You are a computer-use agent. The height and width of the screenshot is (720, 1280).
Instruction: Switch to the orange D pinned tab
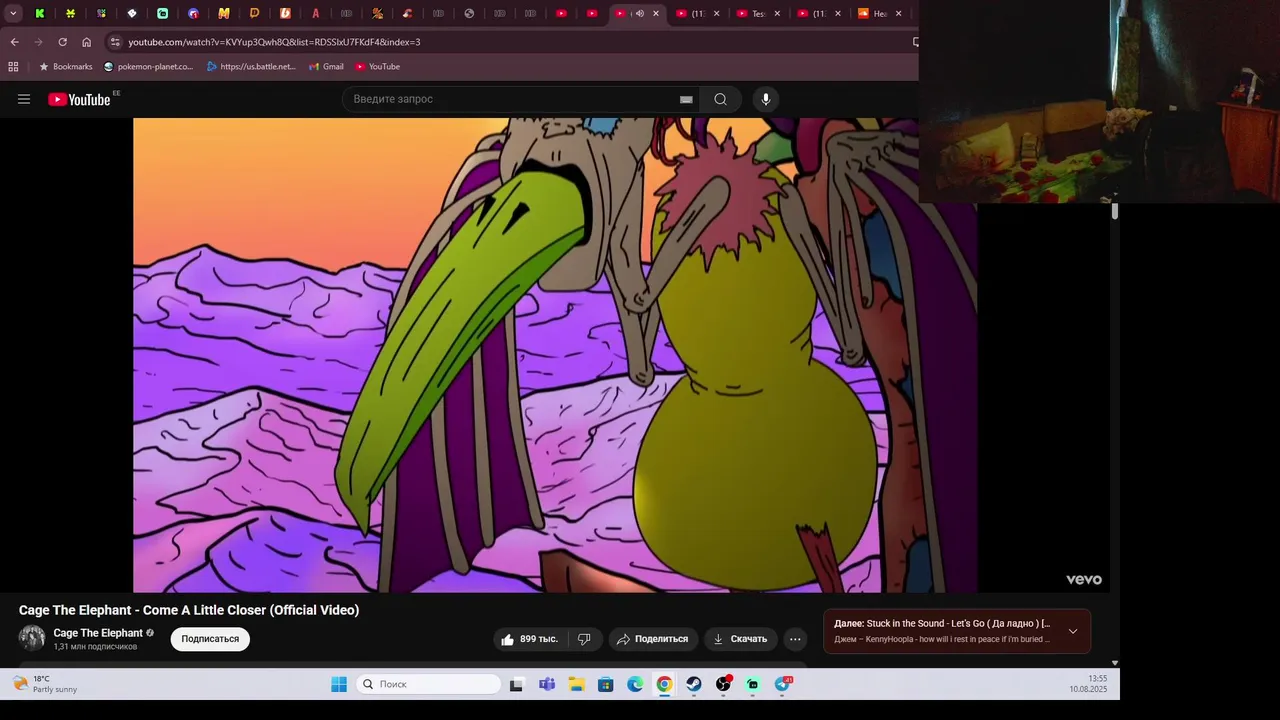(x=254, y=14)
